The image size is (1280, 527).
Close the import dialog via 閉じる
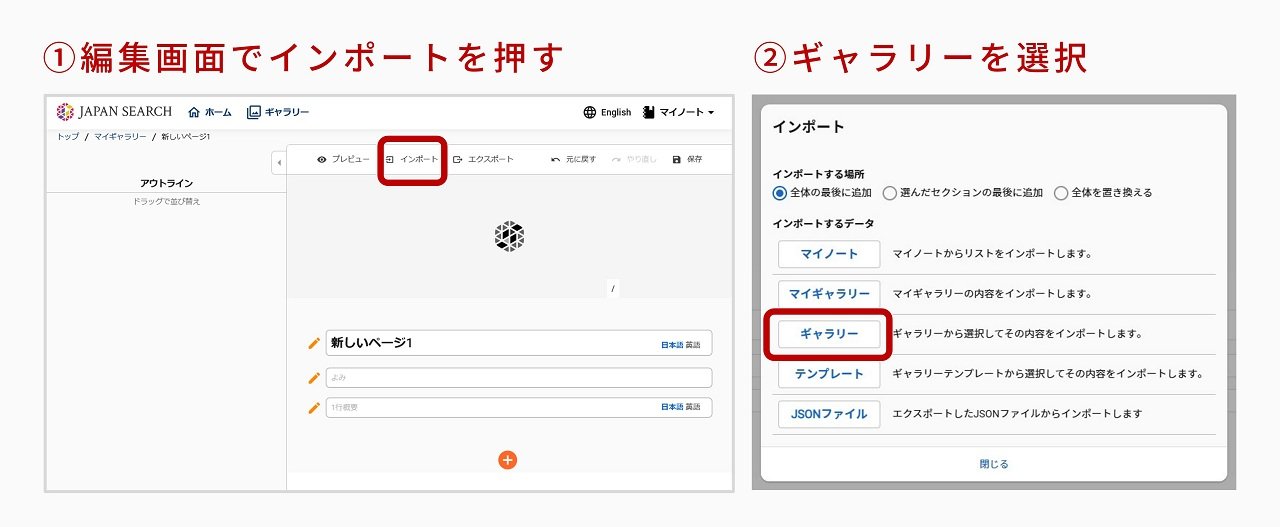point(993,464)
